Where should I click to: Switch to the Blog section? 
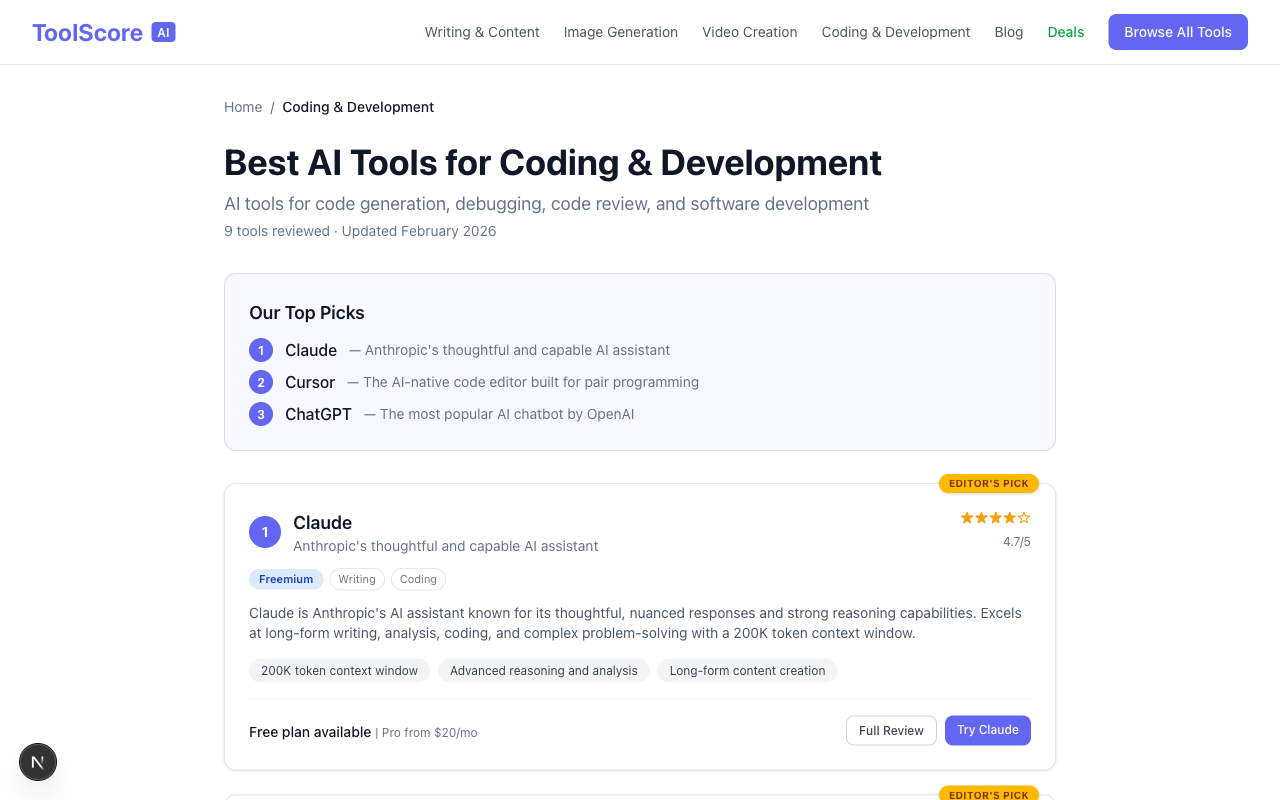[1009, 32]
